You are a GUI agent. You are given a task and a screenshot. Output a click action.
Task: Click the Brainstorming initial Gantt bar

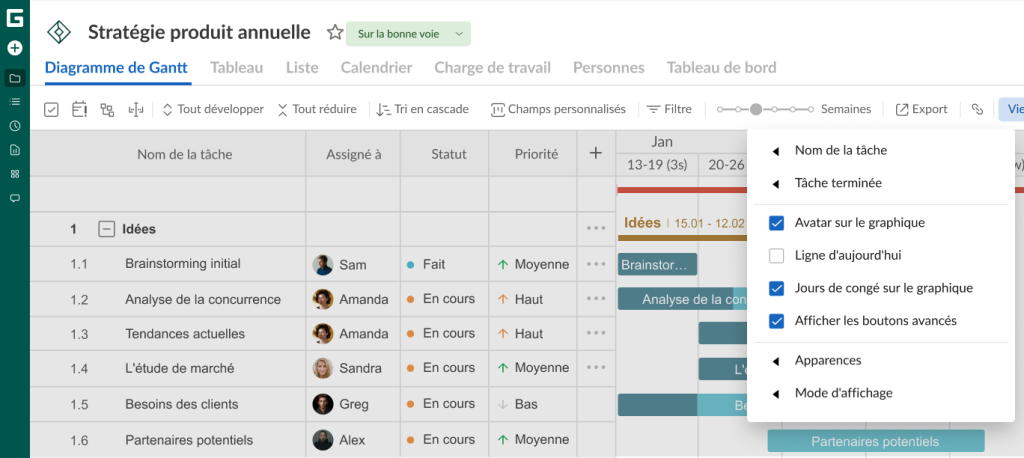pyautogui.click(x=658, y=265)
